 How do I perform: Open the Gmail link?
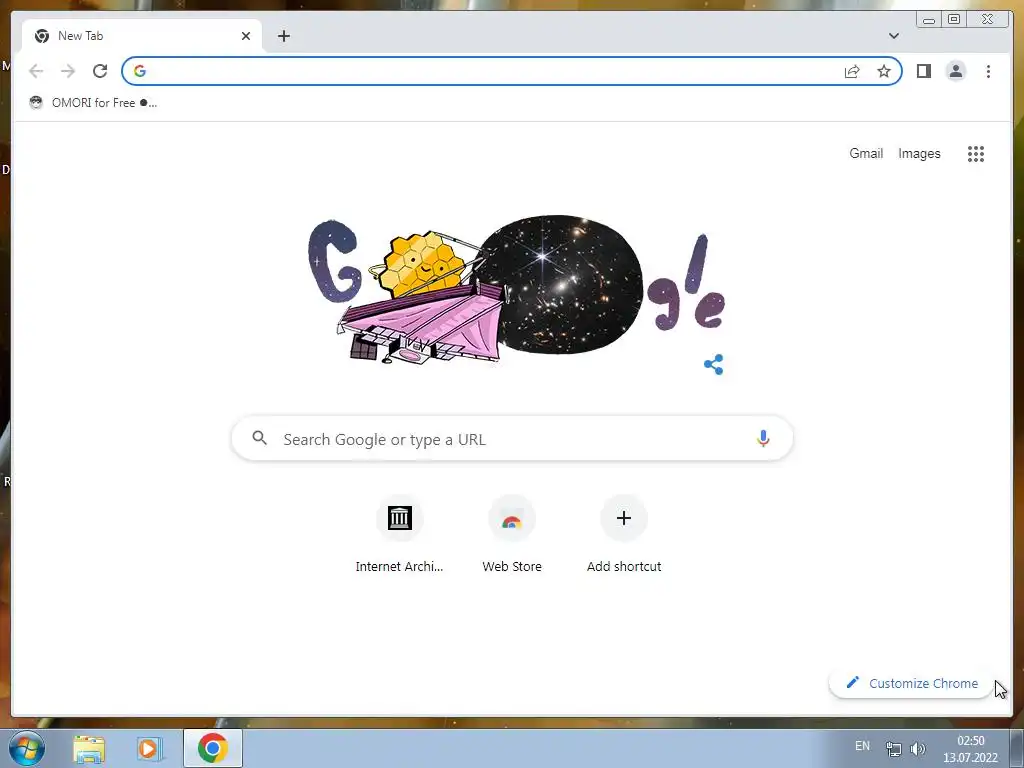(866, 153)
